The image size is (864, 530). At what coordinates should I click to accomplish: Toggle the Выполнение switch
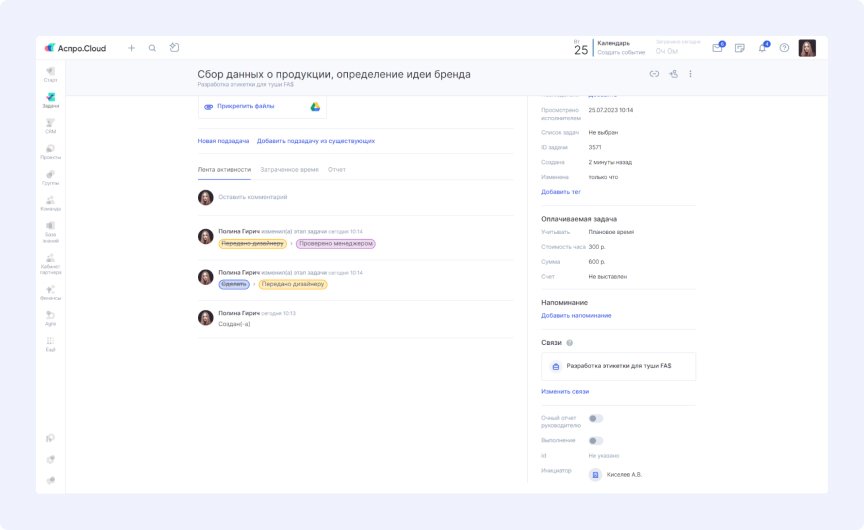[596, 441]
